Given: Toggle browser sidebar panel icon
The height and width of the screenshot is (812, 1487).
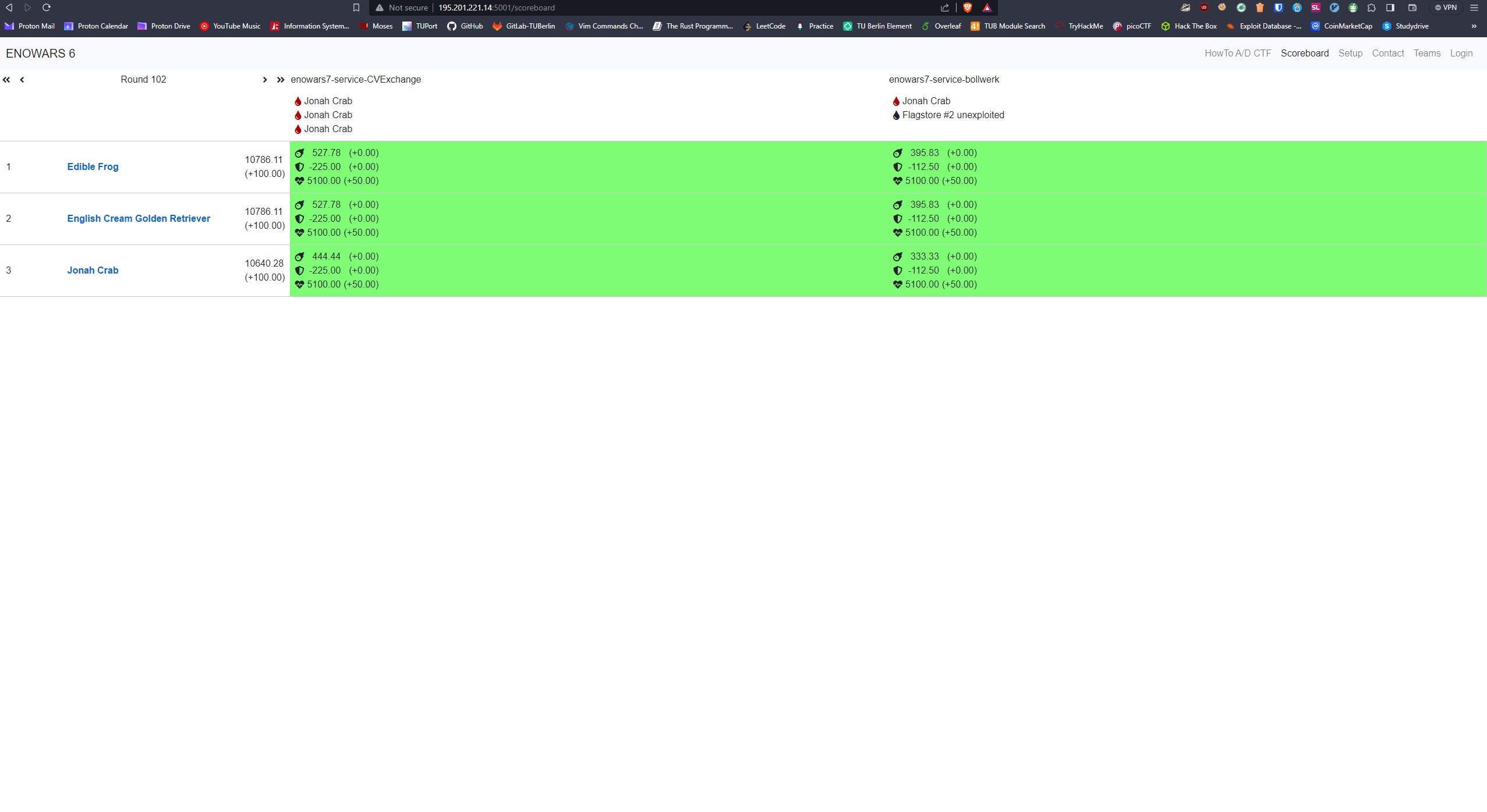Looking at the screenshot, I should tap(1390, 8).
